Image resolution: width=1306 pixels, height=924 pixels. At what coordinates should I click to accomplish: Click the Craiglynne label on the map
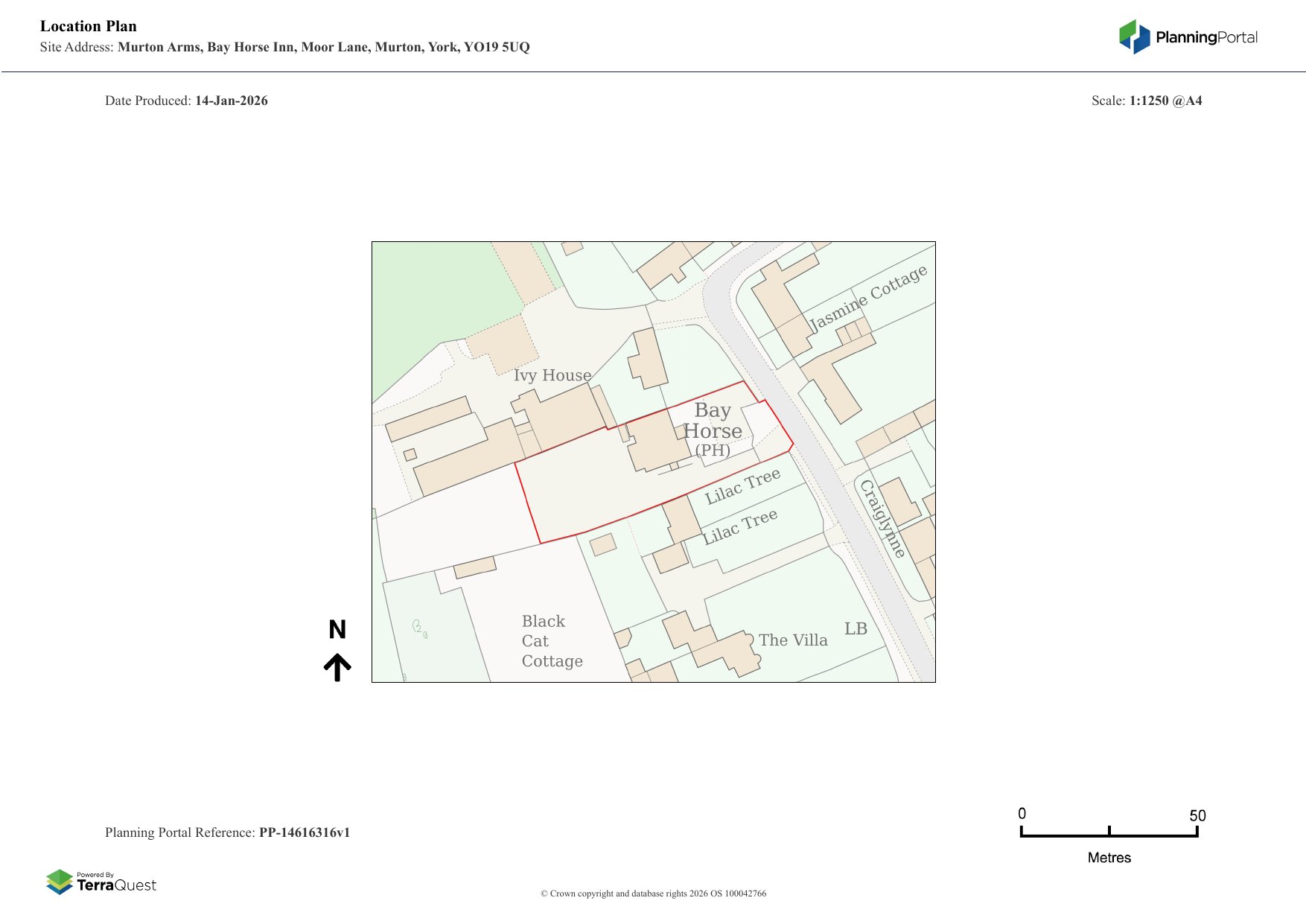coord(883,518)
